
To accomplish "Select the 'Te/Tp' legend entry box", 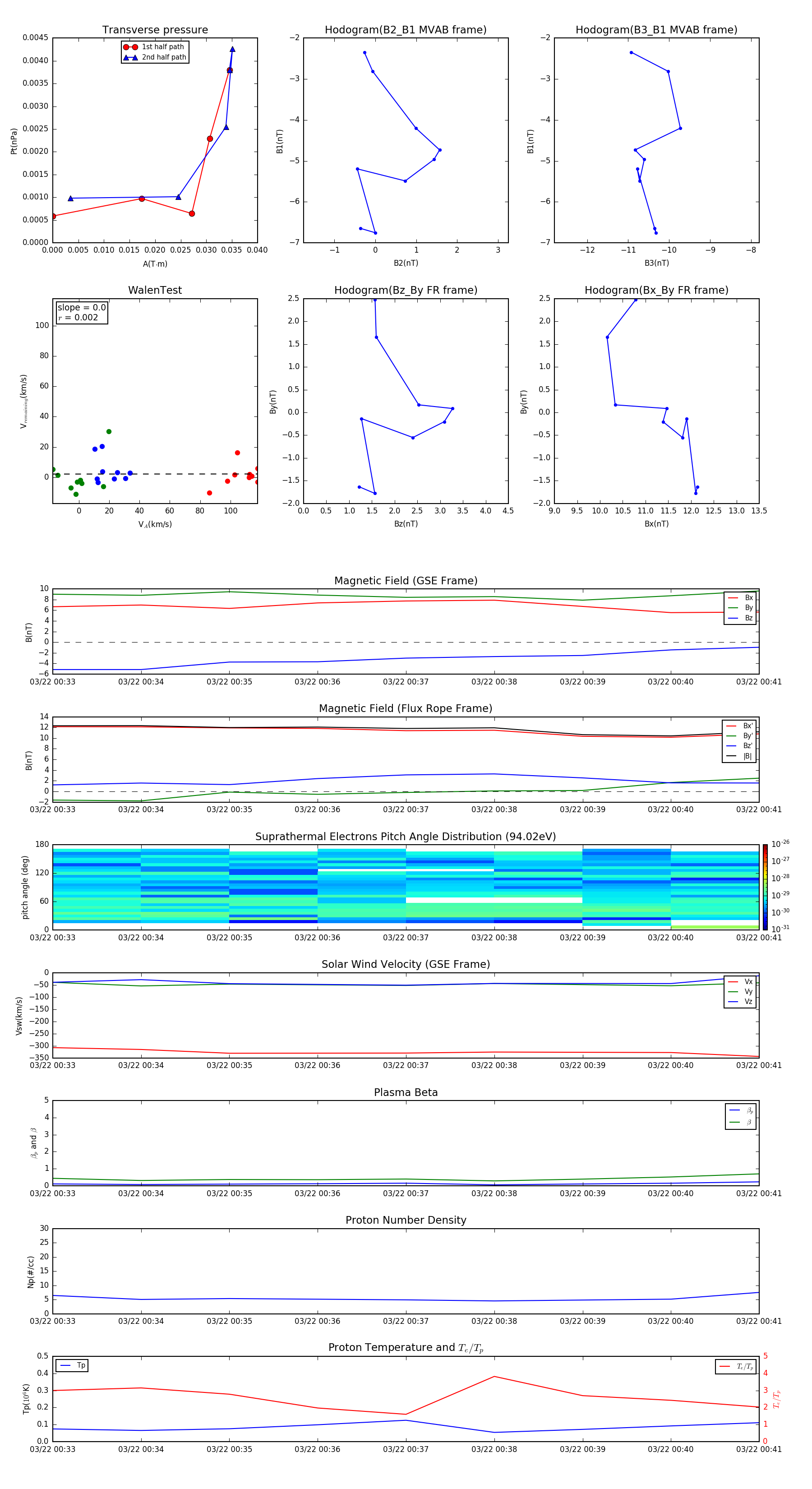I will coord(735,1366).
